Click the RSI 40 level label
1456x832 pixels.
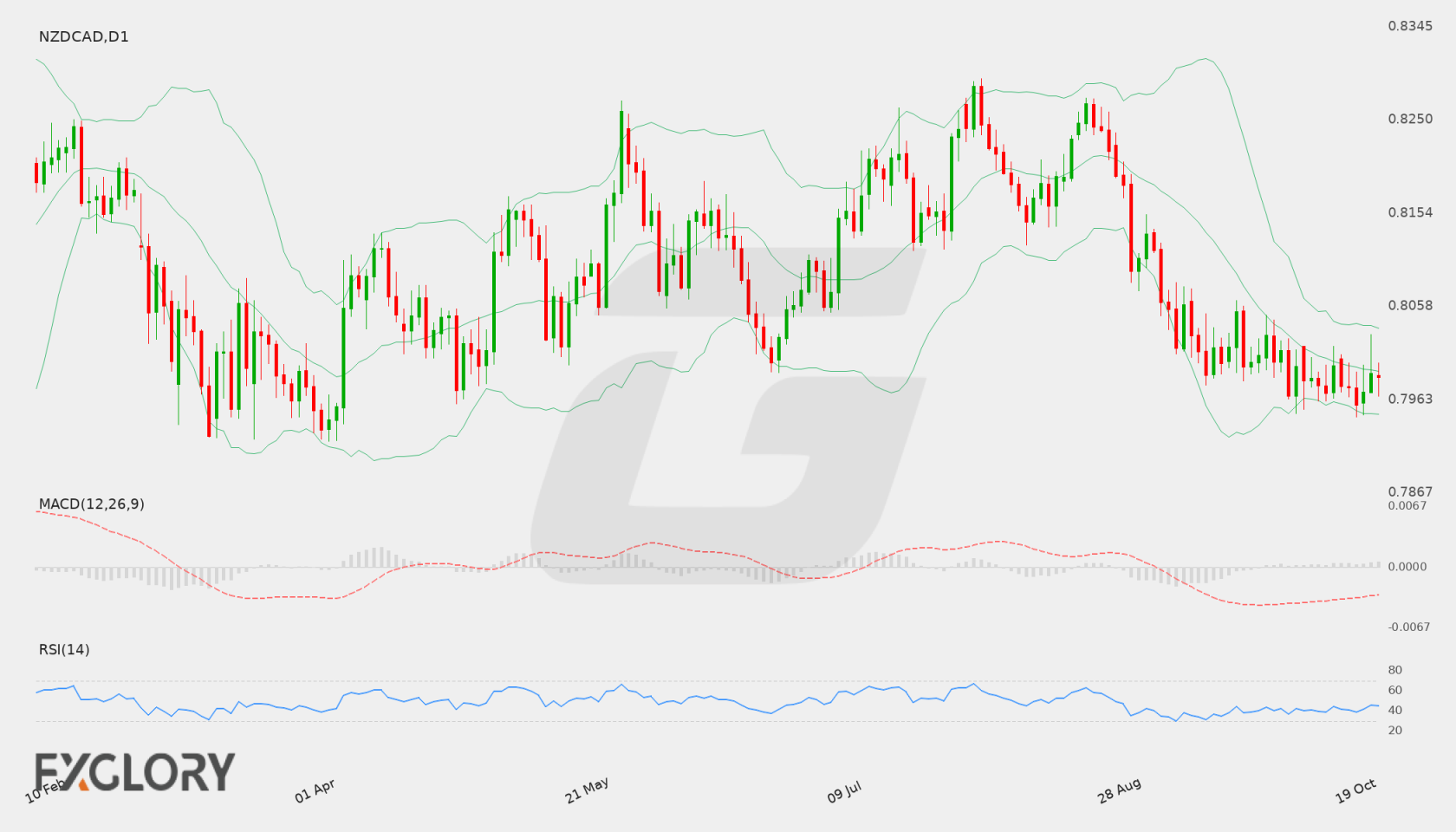tap(1395, 710)
